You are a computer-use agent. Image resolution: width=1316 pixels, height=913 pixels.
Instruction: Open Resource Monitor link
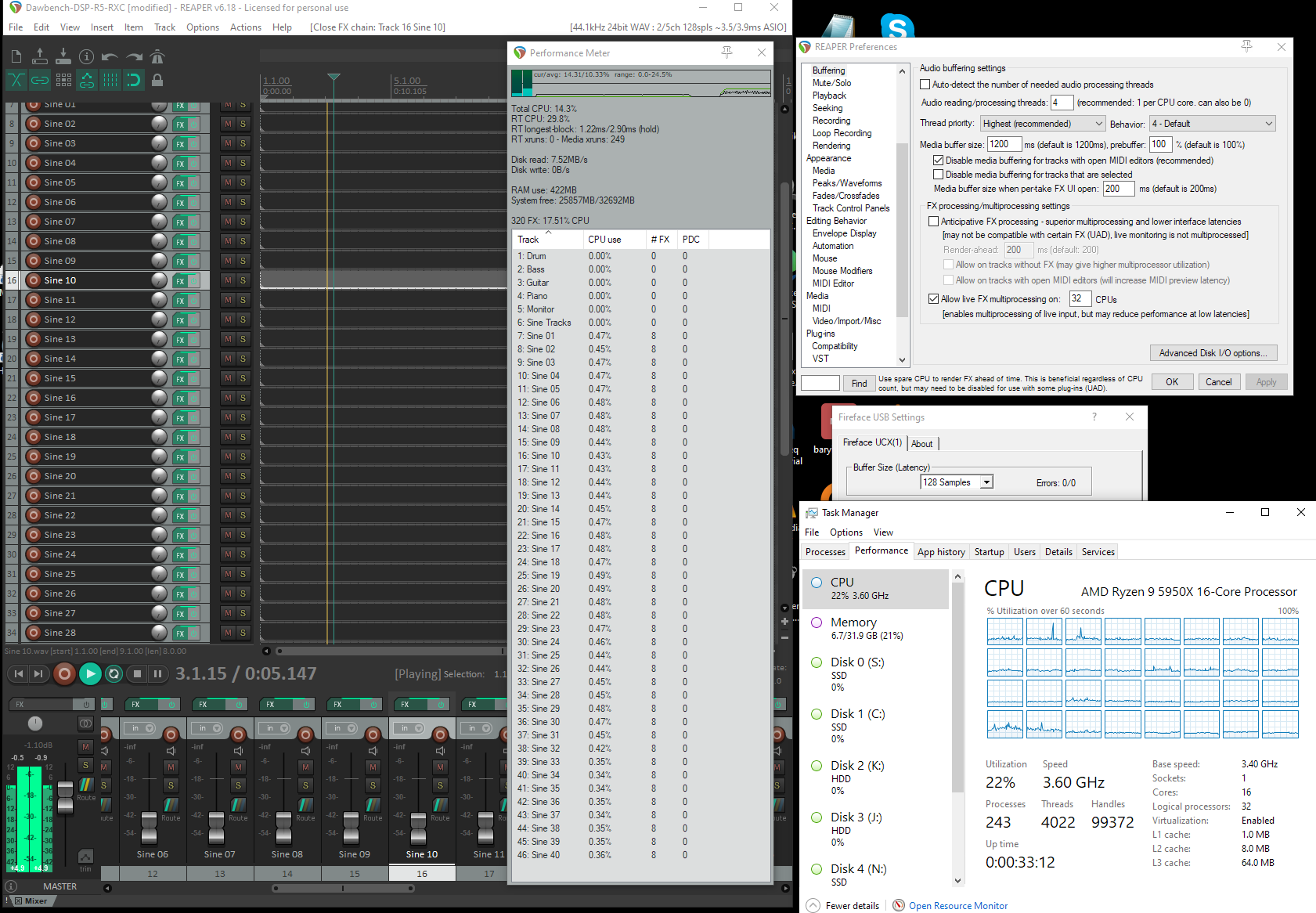tap(957, 906)
